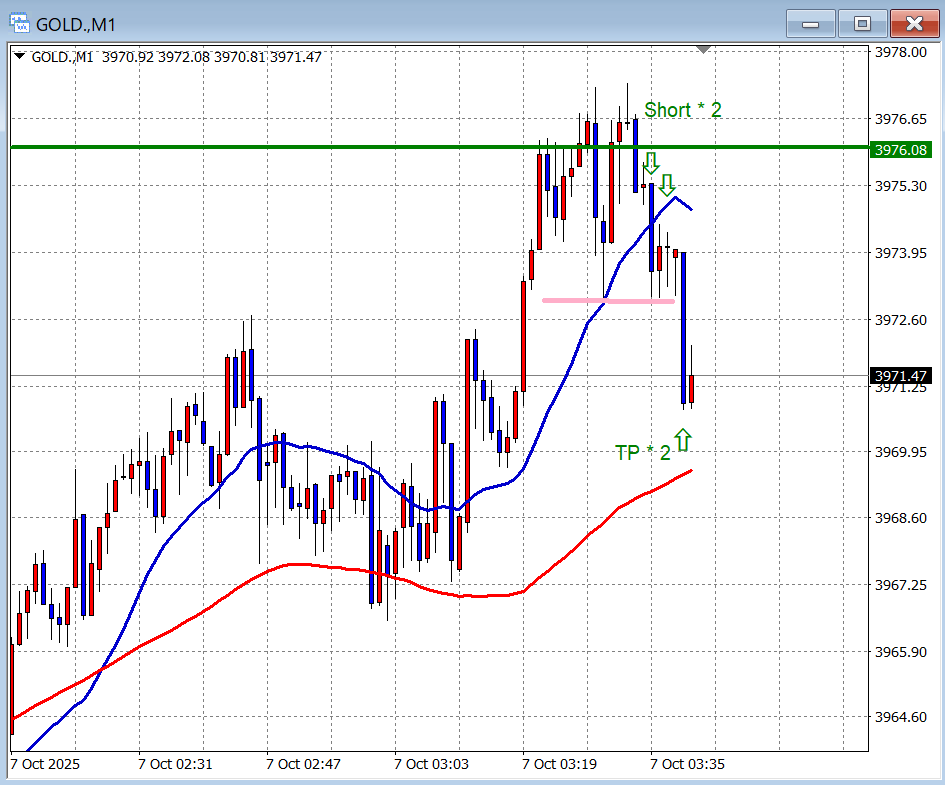
Task: Click gray chart shift triangle at chart top
Action: pos(704,49)
